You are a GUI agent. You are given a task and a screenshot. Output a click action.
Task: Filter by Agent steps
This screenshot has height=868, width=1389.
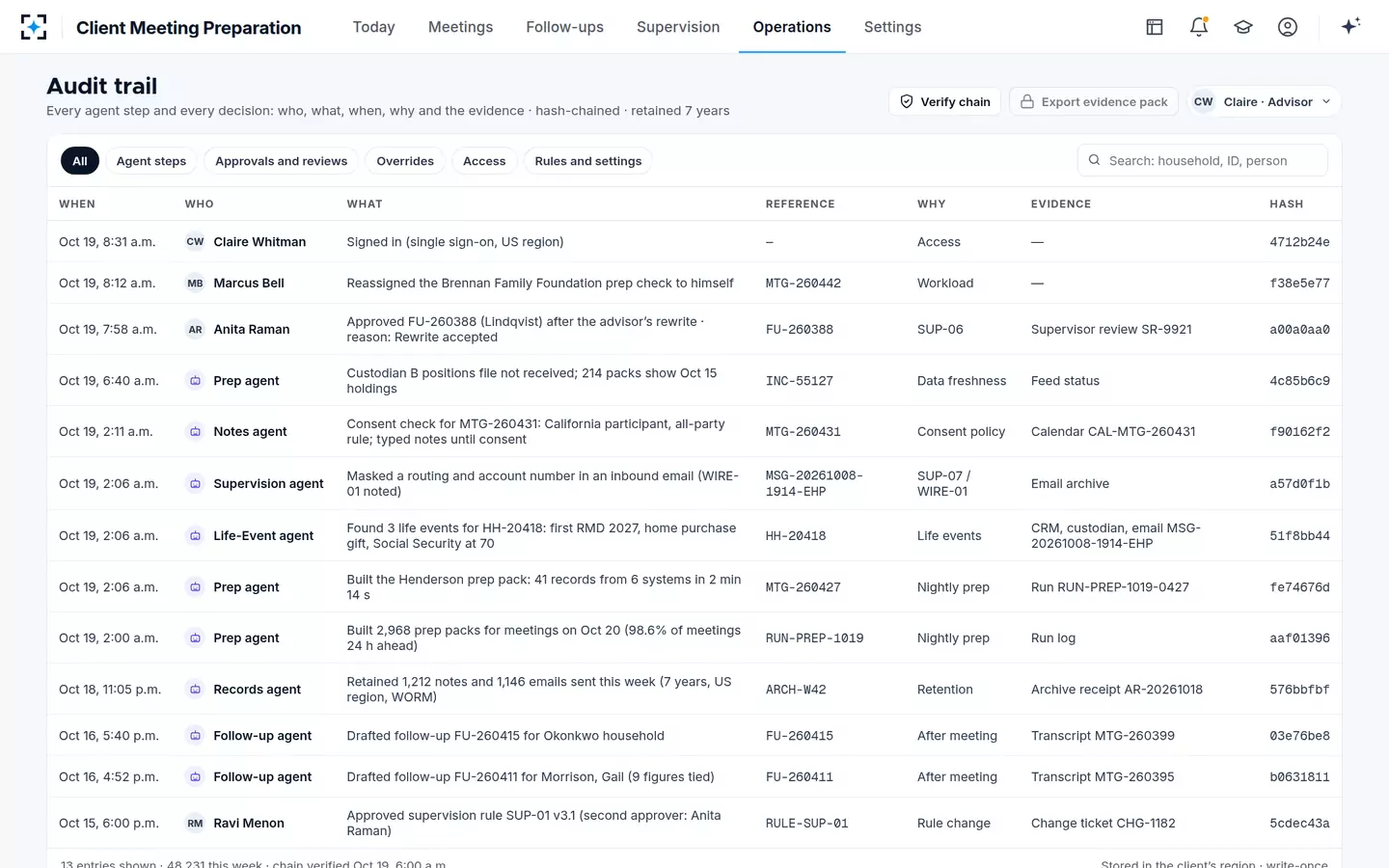click(x=151, y=161)
